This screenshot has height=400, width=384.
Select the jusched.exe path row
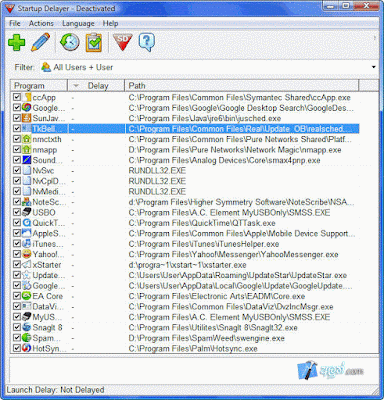point(205,118)
